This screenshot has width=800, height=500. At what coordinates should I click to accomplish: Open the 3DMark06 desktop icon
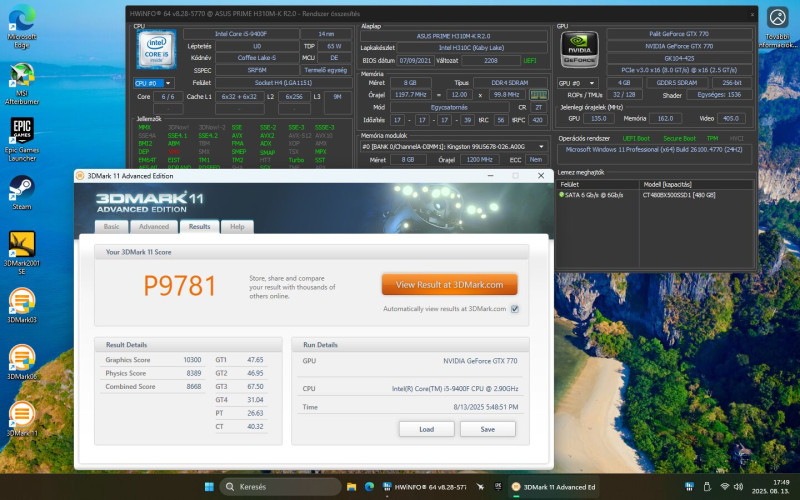[22, 362]
